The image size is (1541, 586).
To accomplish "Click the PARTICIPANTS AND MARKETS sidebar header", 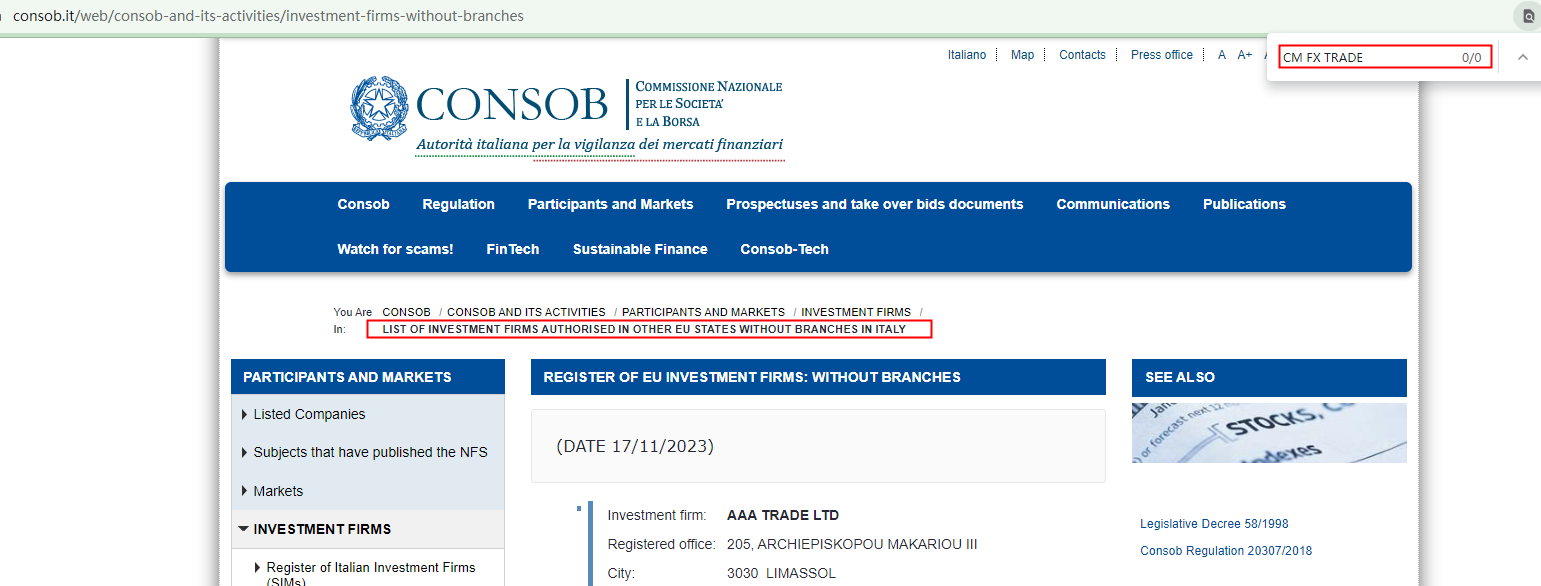I will coord(368,377).
